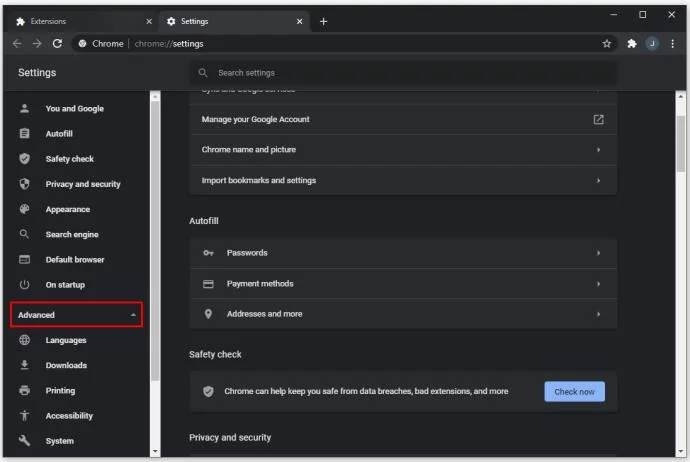Click the Chrome site info icon in the address bar
This screenshot has height=462, width=690.
click(x=82, y=44)
